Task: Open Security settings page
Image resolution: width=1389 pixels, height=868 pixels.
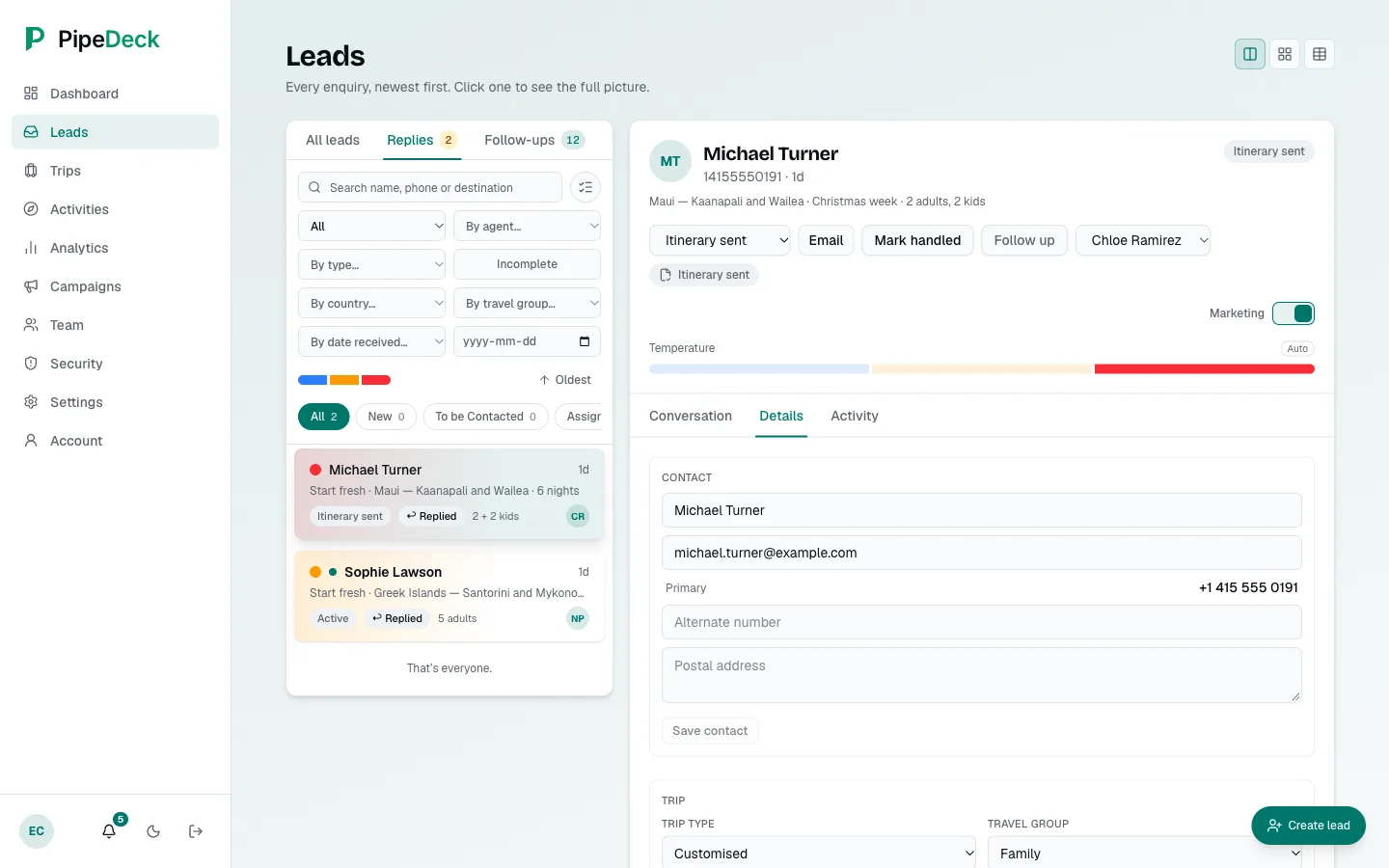Action: (115, 364)
